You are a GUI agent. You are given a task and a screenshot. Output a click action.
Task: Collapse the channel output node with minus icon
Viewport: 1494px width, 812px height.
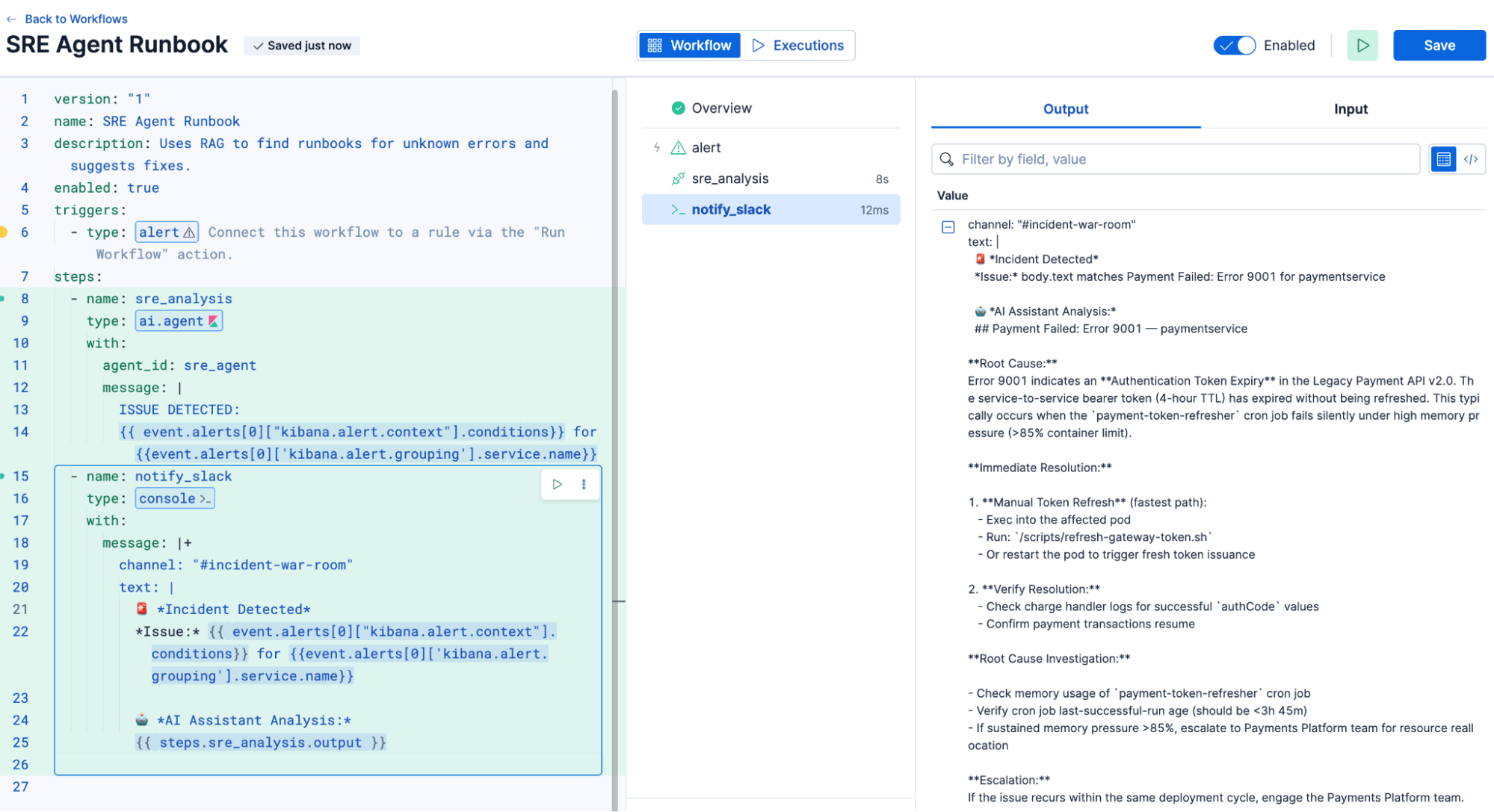948,225
